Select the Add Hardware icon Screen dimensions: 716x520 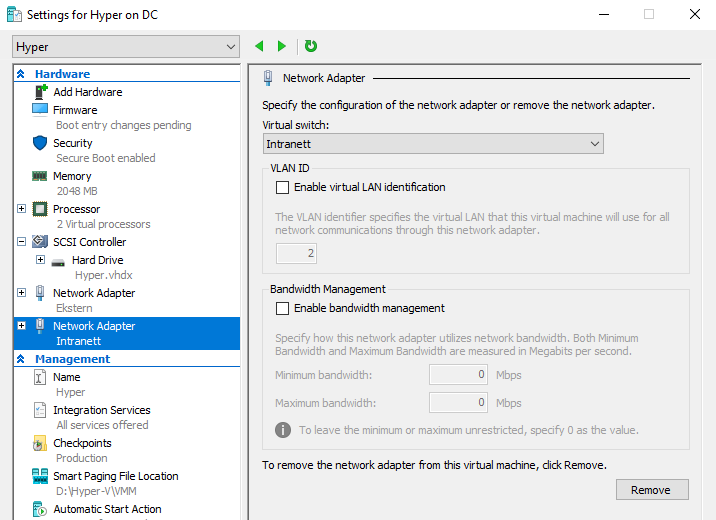point(41,92)
